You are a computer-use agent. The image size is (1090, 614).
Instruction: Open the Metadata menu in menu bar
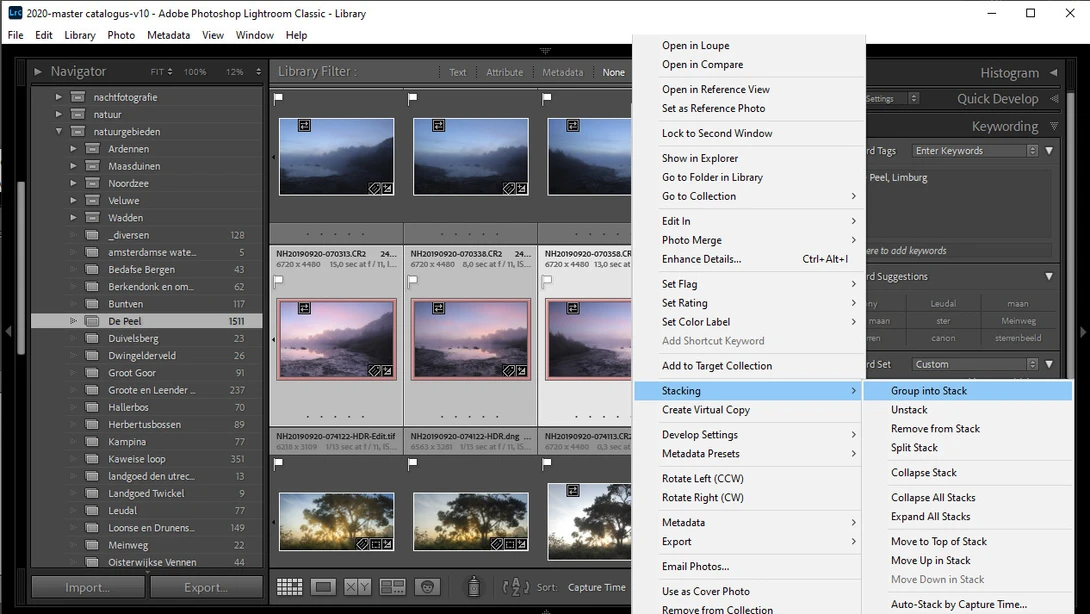click(x=168, y=35)
